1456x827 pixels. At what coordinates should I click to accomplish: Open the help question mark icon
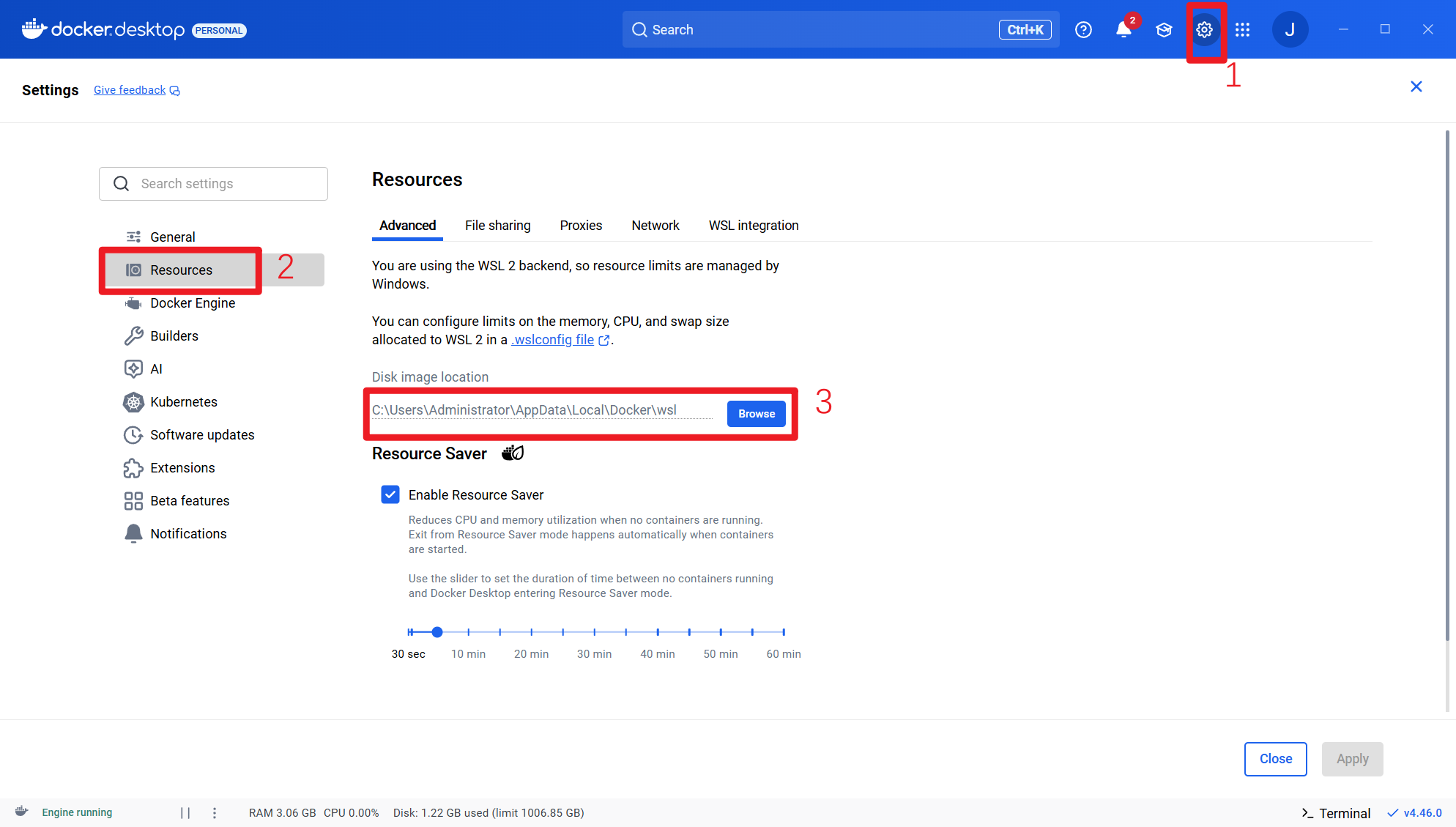(1083, 30)
